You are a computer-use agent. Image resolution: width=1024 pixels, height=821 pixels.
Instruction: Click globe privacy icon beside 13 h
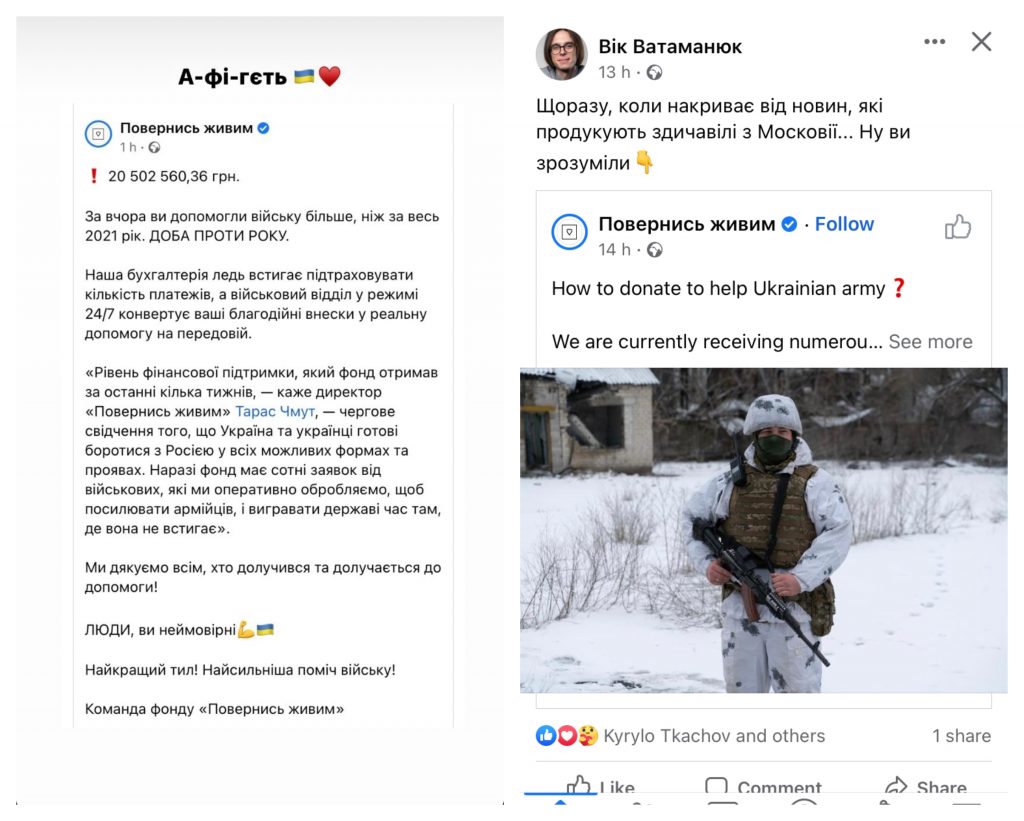pos(654,72)
